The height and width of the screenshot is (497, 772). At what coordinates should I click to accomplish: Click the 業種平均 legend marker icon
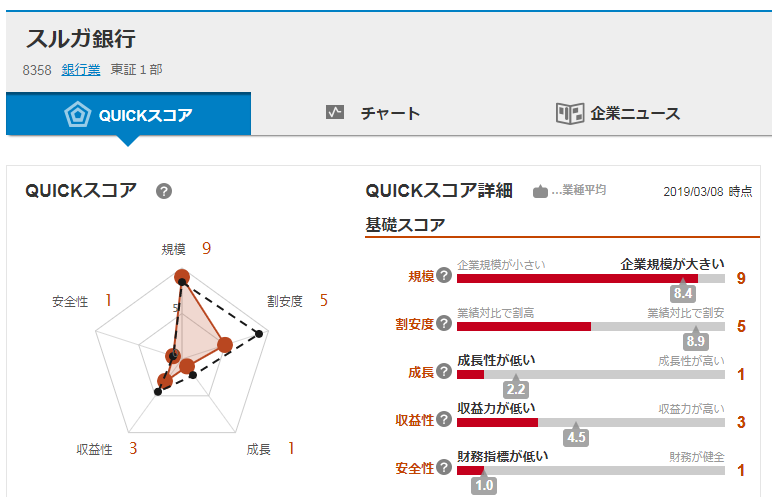pyautogui.click(x=540, y=191)
